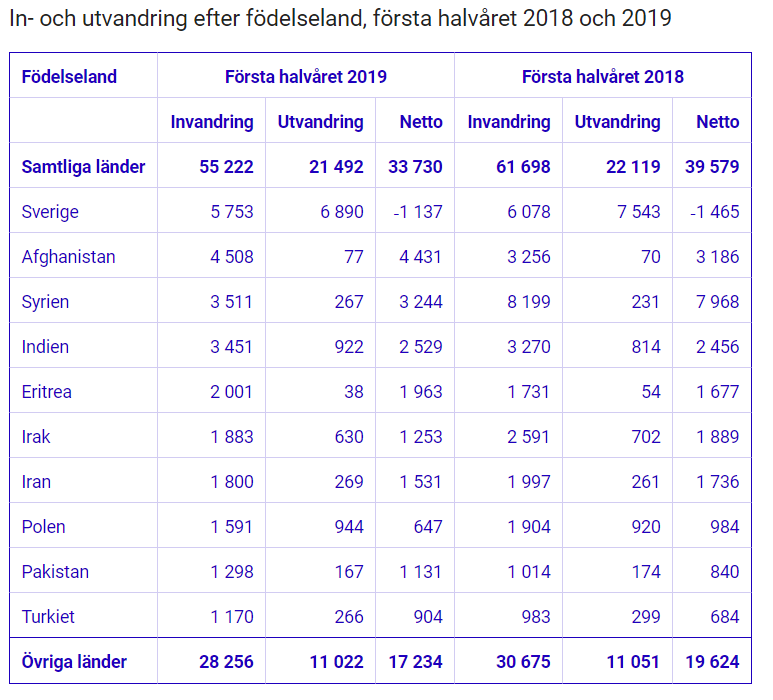773x700 pixels.
Task: Click the Samtliga länder row label
Action: tap(83, 167)
